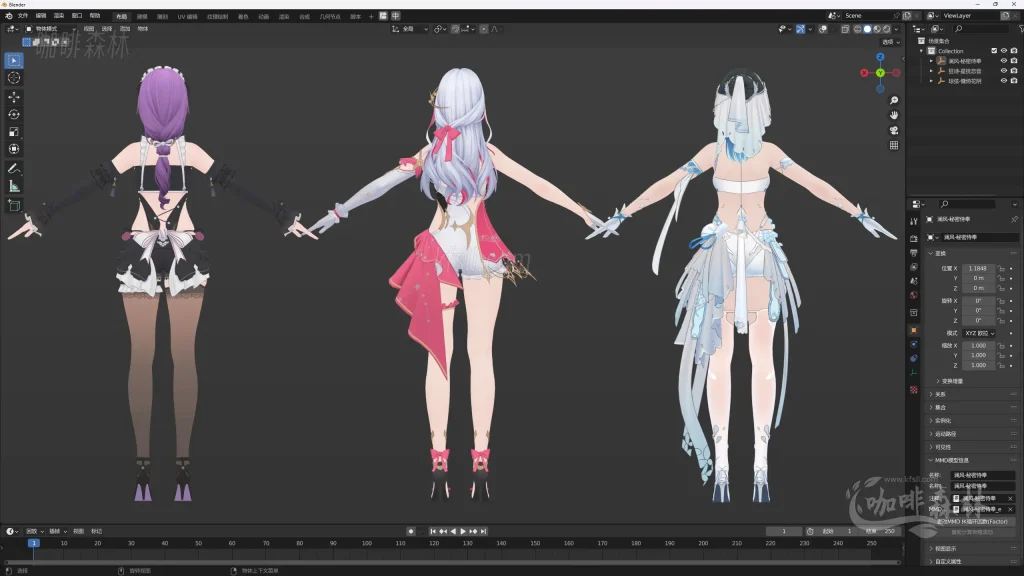The width and height of the screenshot is (1024, 576).
Task: Click the green Y axis gizmo
Action: tap(880, 73)
